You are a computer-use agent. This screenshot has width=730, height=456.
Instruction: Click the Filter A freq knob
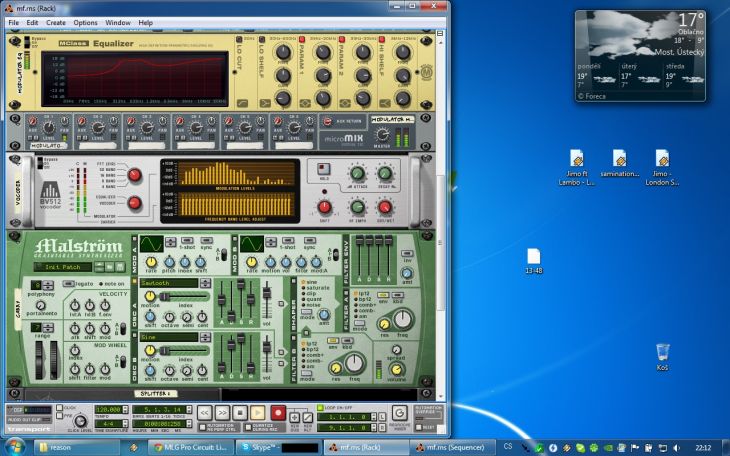pos(403,319)
